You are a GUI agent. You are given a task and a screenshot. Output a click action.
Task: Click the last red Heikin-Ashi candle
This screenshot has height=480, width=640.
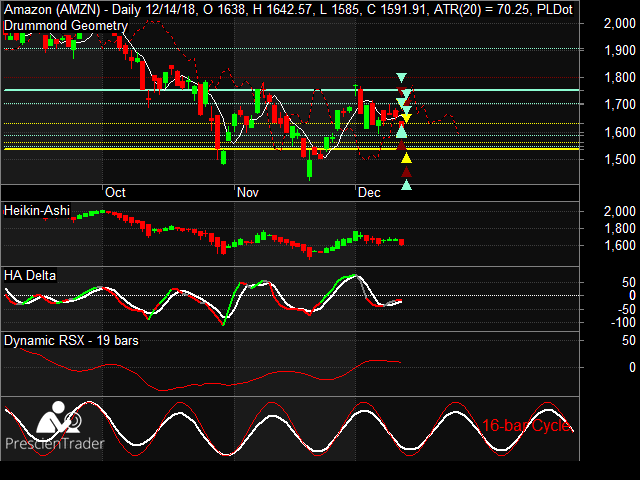pyautogui.click(x=402, y=242)
